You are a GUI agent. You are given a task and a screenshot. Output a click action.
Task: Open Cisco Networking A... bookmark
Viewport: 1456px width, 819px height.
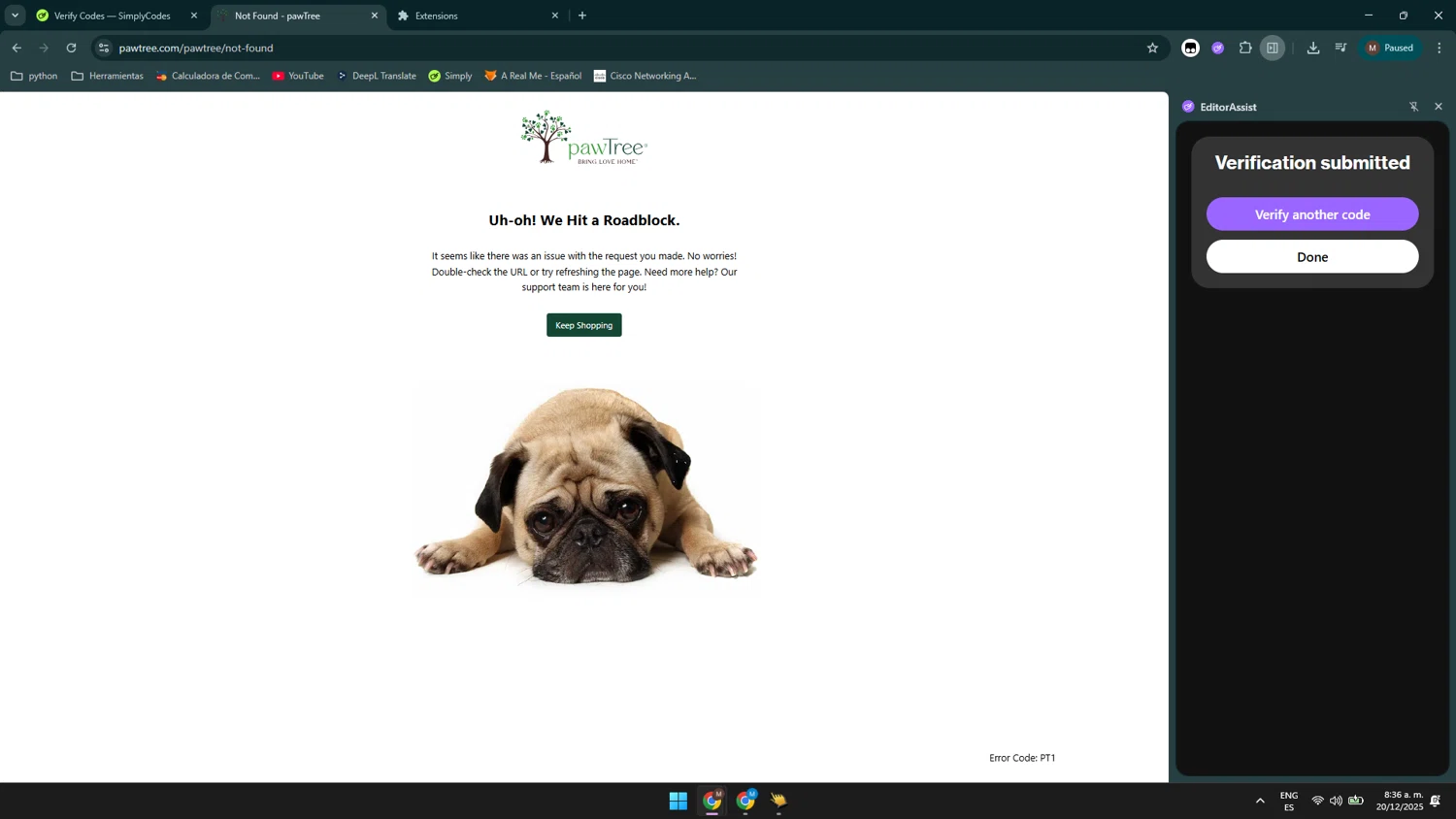point(645,76)
